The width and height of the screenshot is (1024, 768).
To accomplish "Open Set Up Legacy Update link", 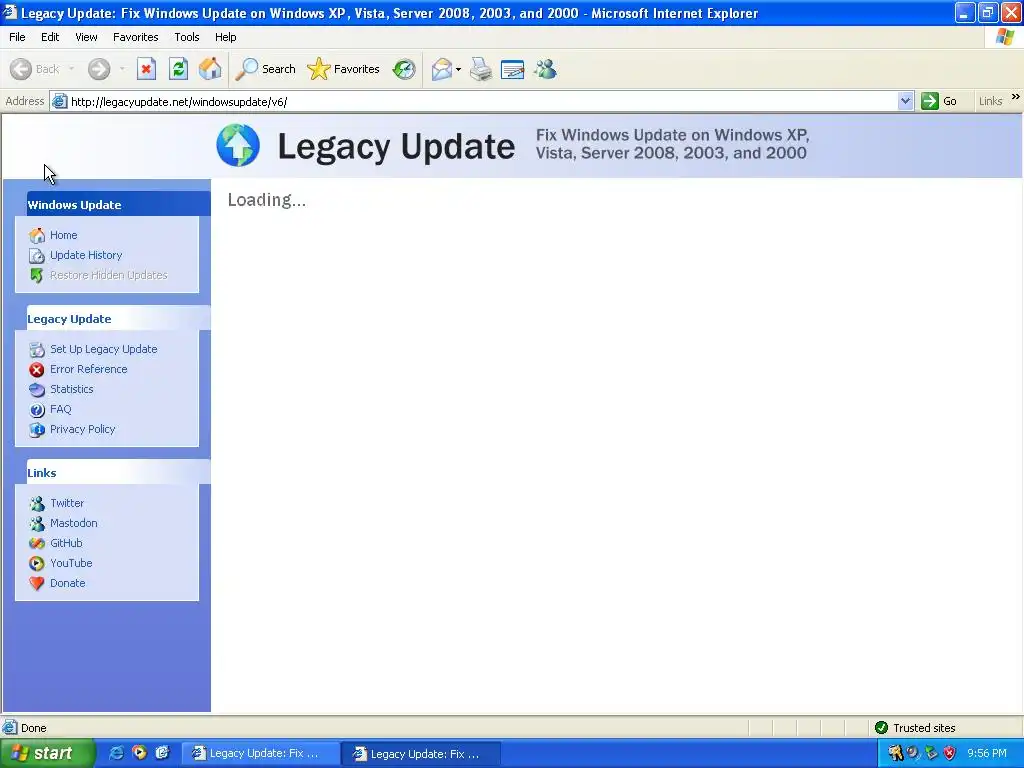I will 103,349.
